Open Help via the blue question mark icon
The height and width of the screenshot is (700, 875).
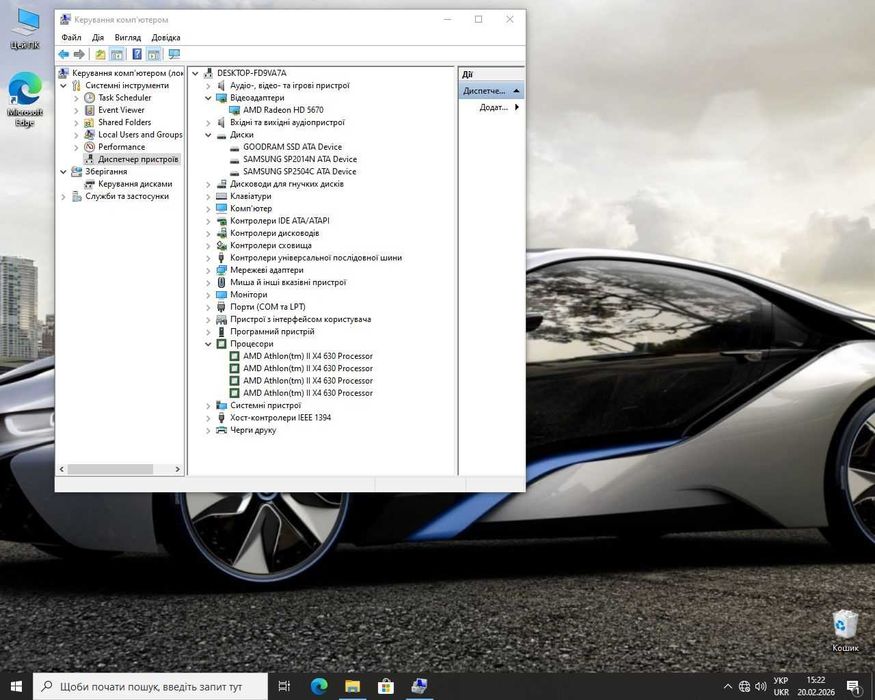click(x=137, y=54)
